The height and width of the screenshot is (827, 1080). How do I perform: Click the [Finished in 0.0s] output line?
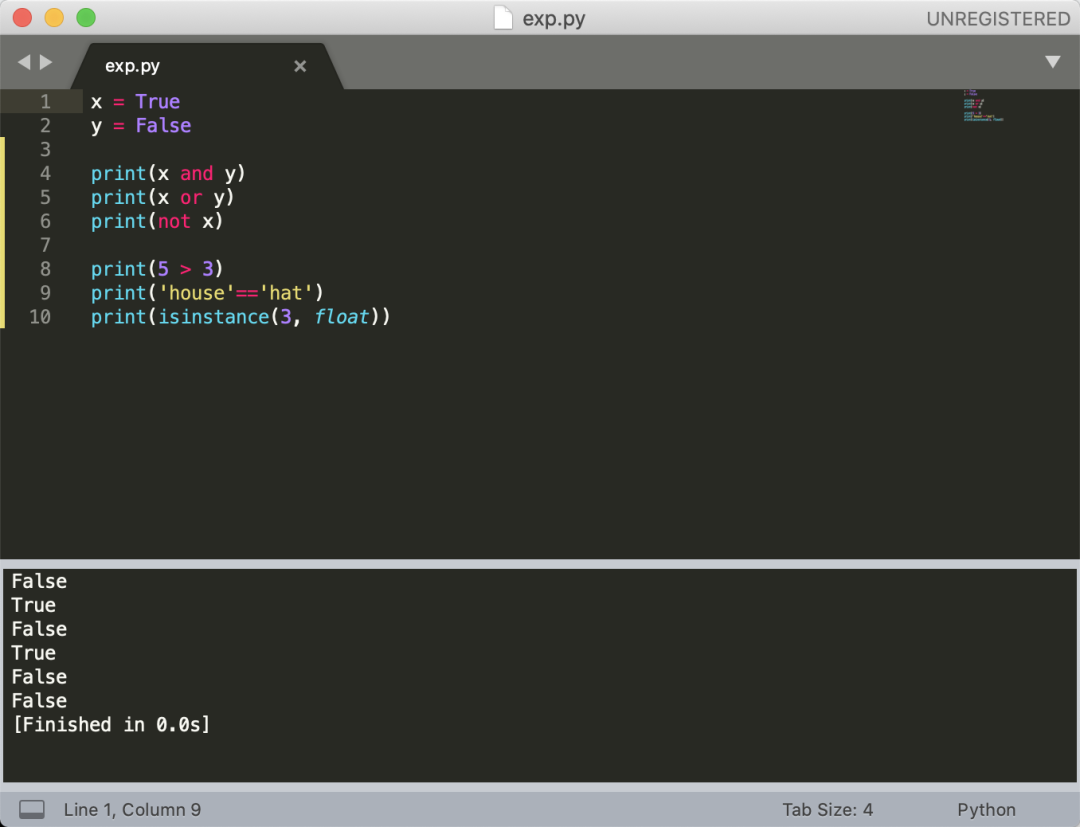point(111,725)
